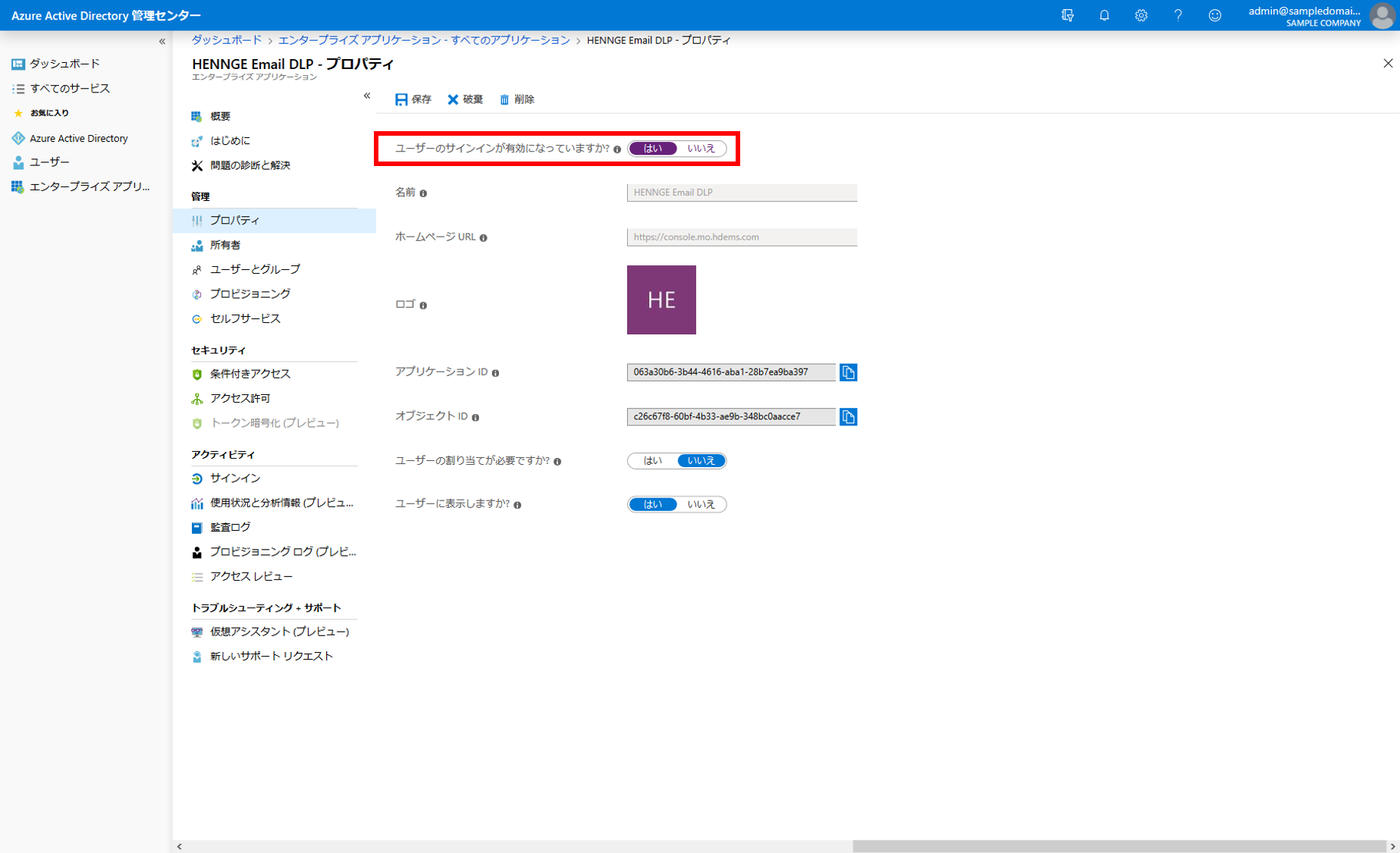Open the feedback smiley icon
Image resolution: width=1400 pixels, height=853 pixels.
pyautogui.click(x=1215, y=15)
